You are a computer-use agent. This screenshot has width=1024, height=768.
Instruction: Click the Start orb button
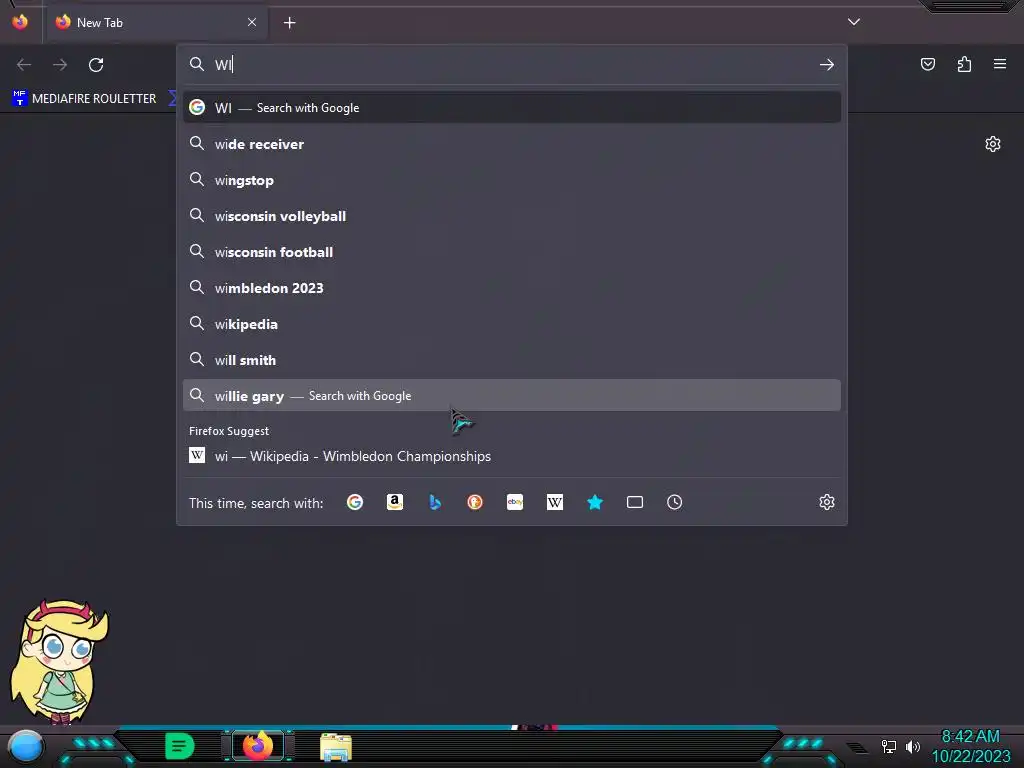[x=26, y=747]
